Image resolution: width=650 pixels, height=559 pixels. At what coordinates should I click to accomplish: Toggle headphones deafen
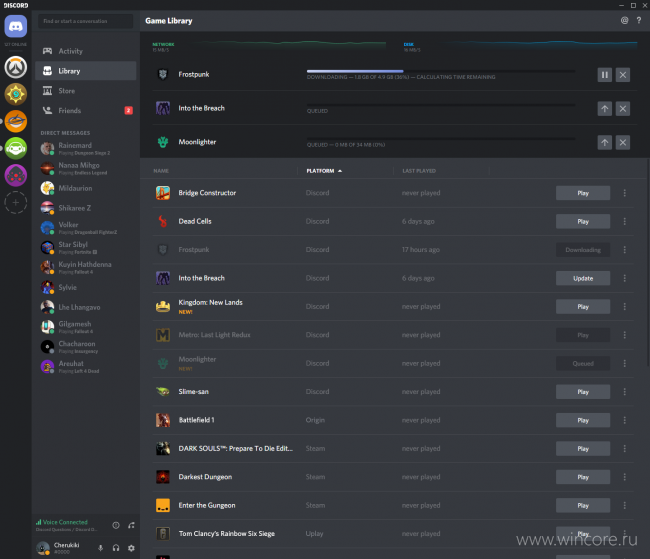click(116, 548)
